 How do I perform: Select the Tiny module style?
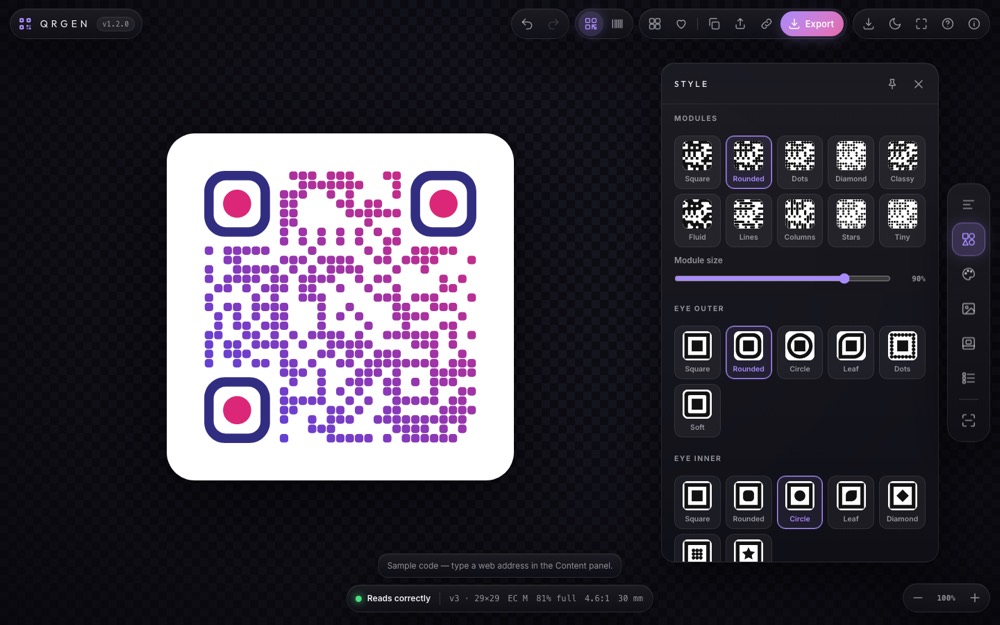click(902, 220)
